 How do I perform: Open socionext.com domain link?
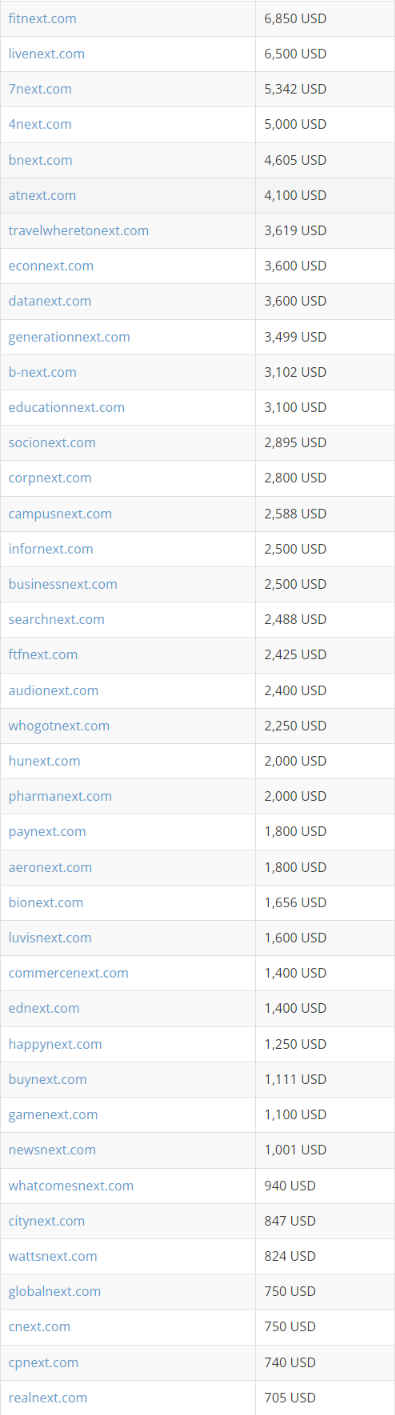[x=52, y=442]
